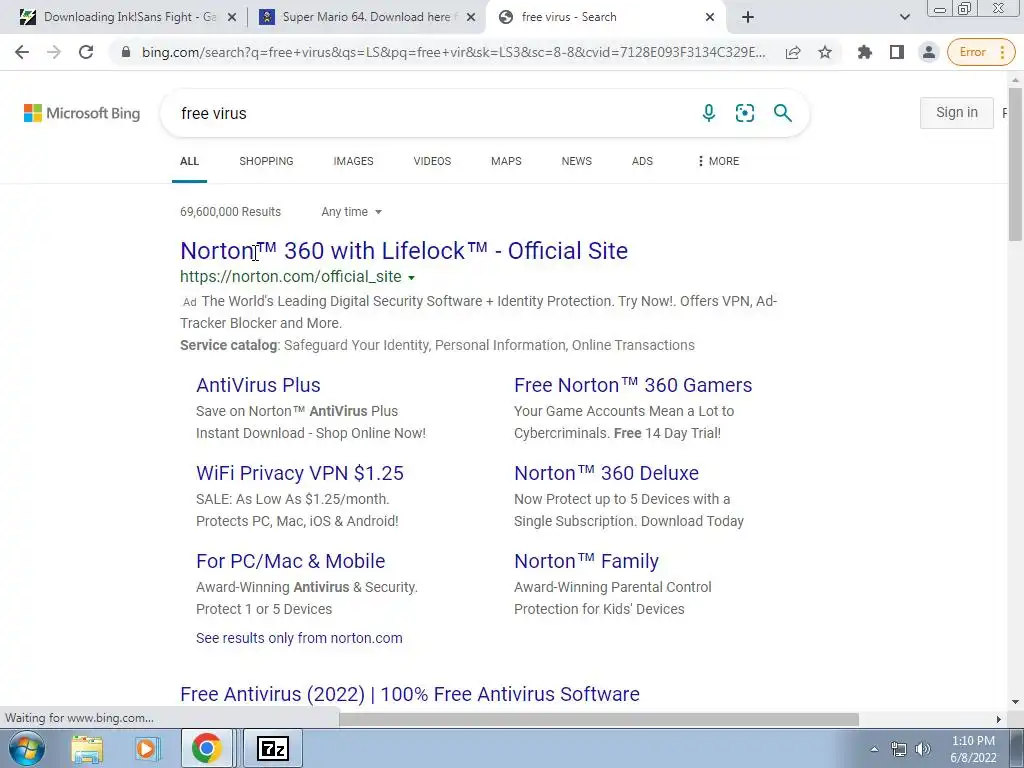The image size is (1024, 768).
Task: Switch to MAPS results
Action: [x=506, y=161]
